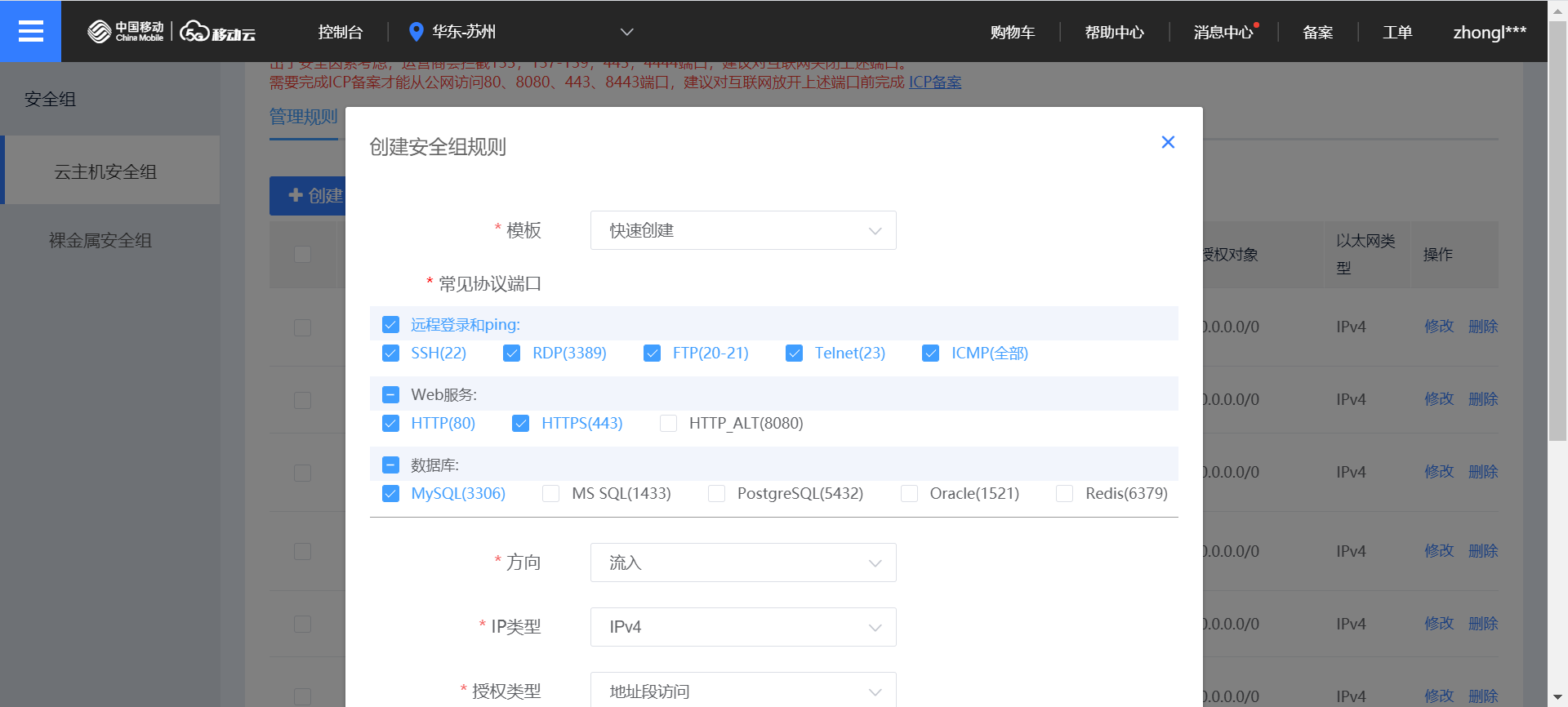
Task: Open the 控制台 console link
Action: click(341, 32)
